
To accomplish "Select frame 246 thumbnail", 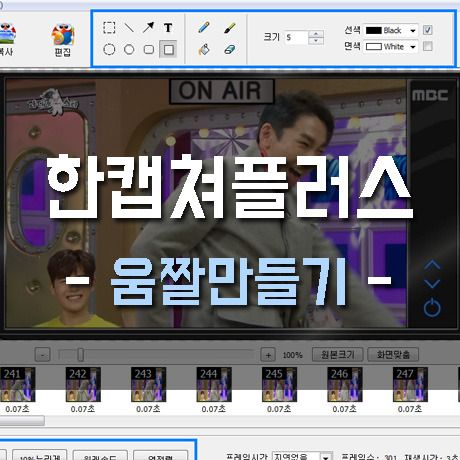I will pyautogui.click(x=344, y=384).
